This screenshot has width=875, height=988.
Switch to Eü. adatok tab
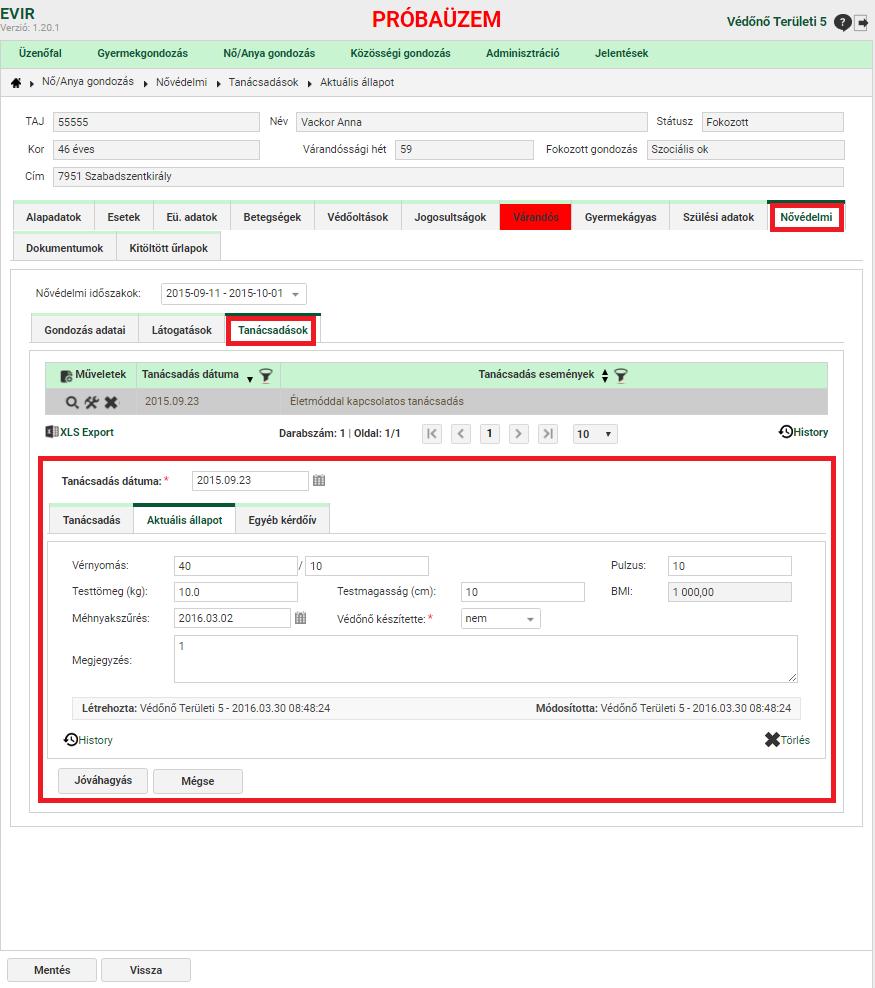click(192, 217)
